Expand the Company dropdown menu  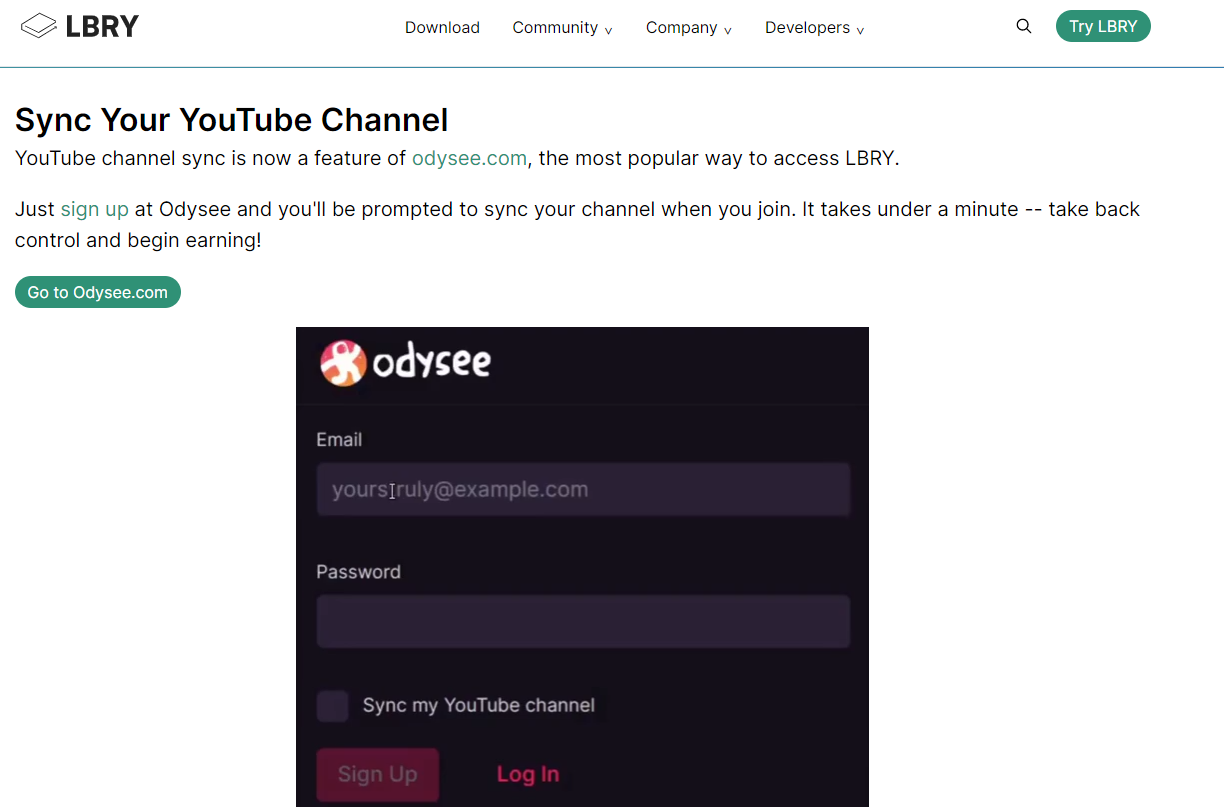pos(688,28)
